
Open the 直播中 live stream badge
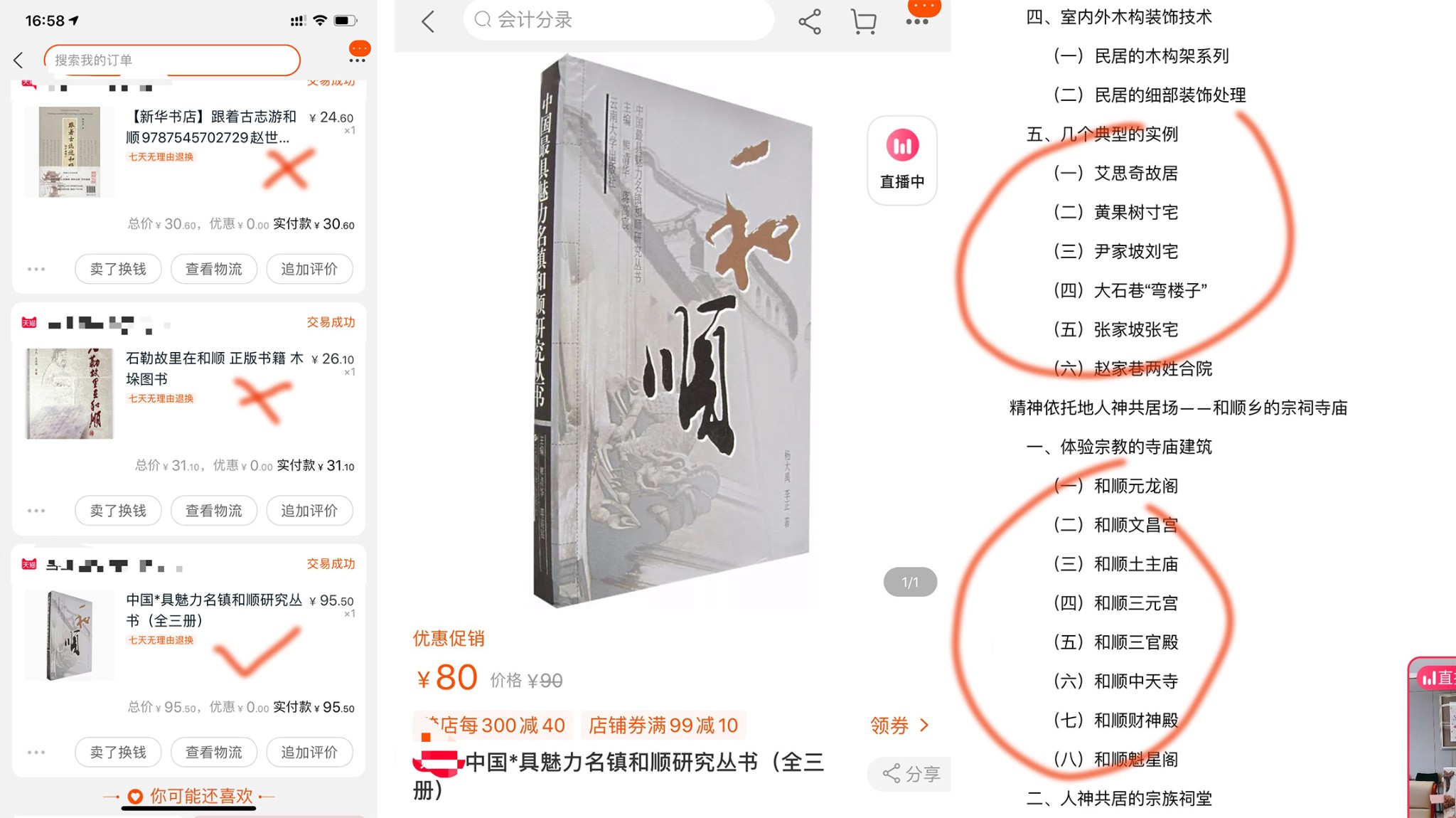[x=902, y=161]
